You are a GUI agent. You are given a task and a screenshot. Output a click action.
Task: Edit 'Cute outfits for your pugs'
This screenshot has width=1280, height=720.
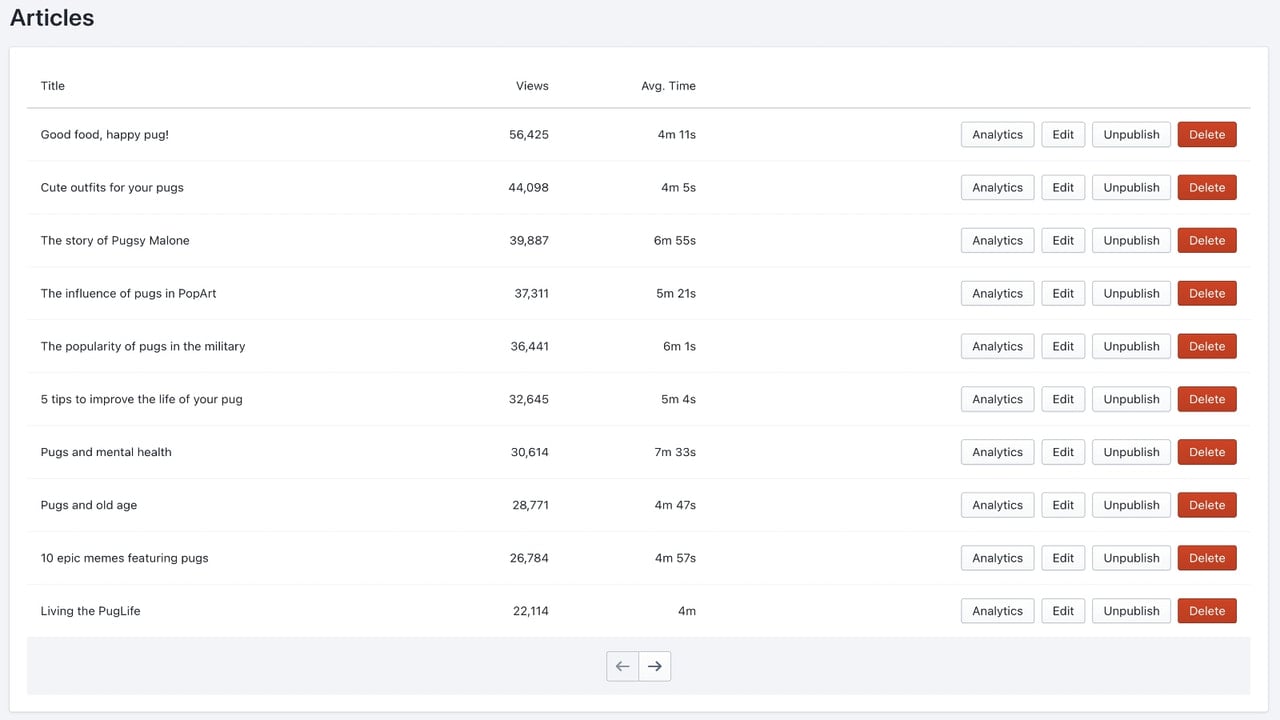click(x=1063, y=188)
